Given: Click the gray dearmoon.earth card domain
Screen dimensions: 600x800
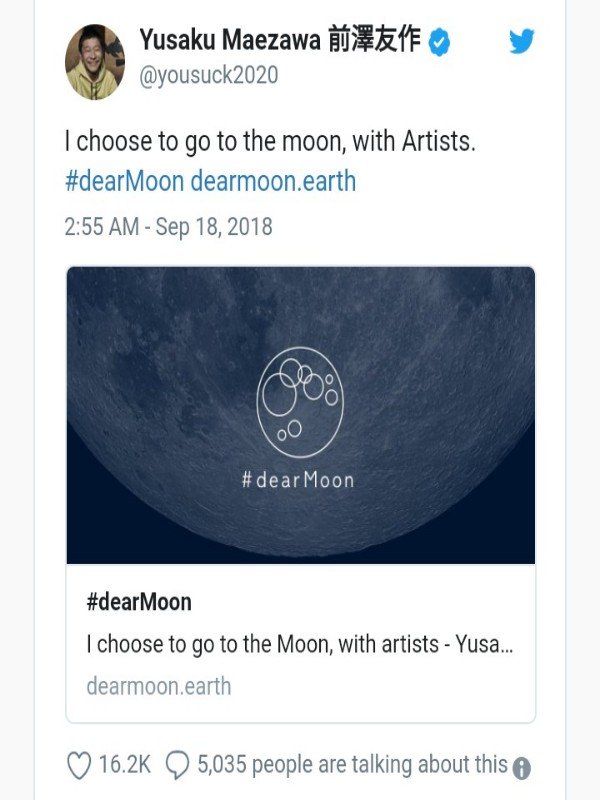Looking at the screenshot, I should click(x=159, y=686).
